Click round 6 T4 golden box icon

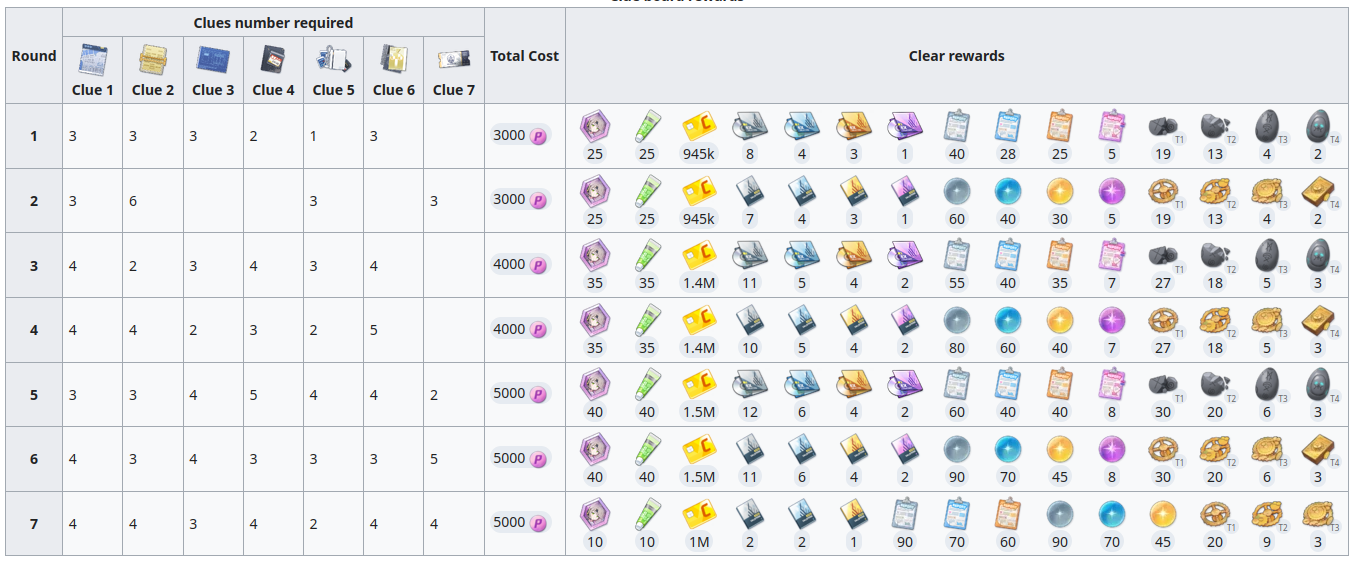[x=1318, y=448]
